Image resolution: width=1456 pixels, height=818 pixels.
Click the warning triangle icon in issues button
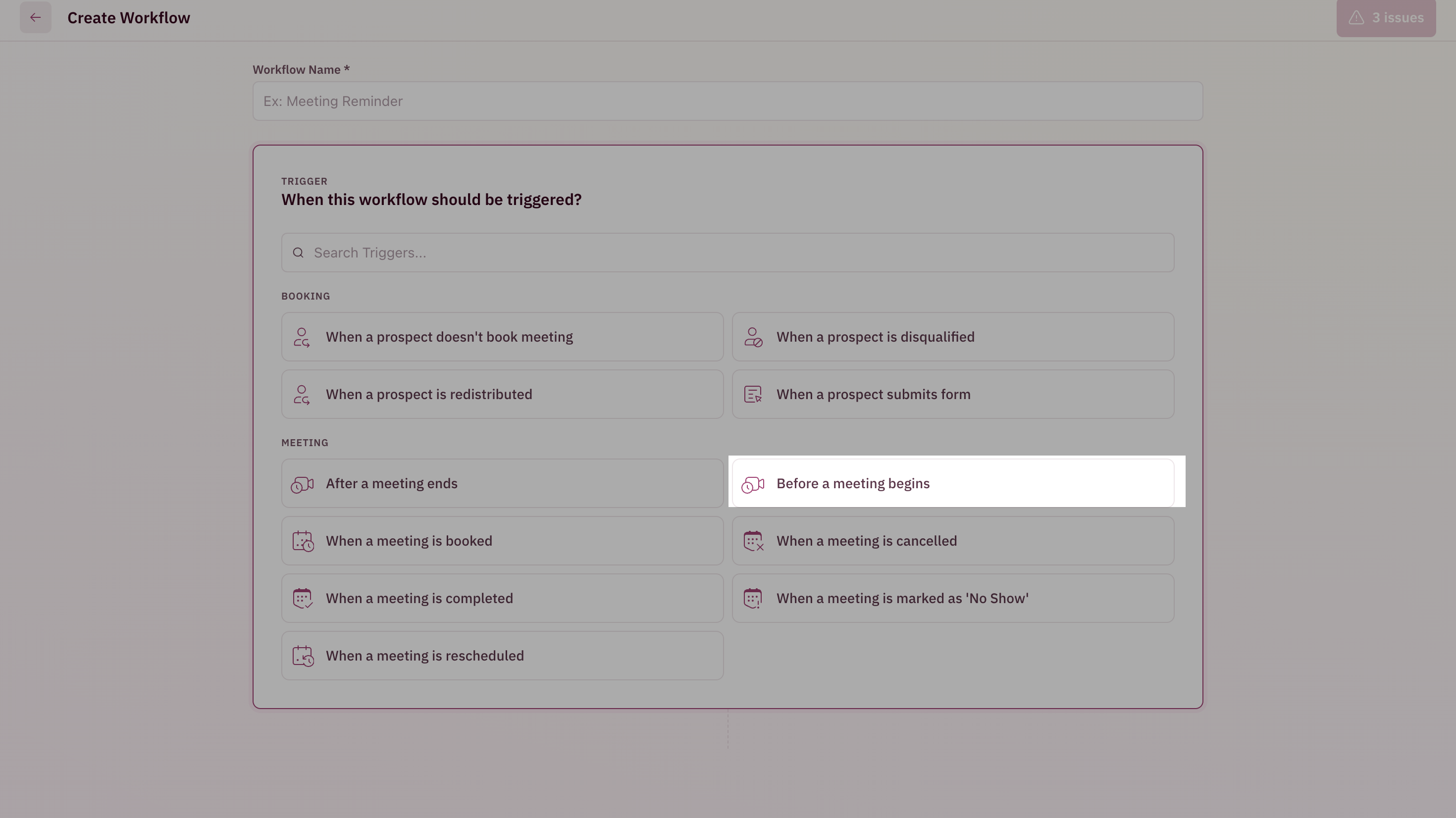pyautogui.click(x=1356, y=17)
